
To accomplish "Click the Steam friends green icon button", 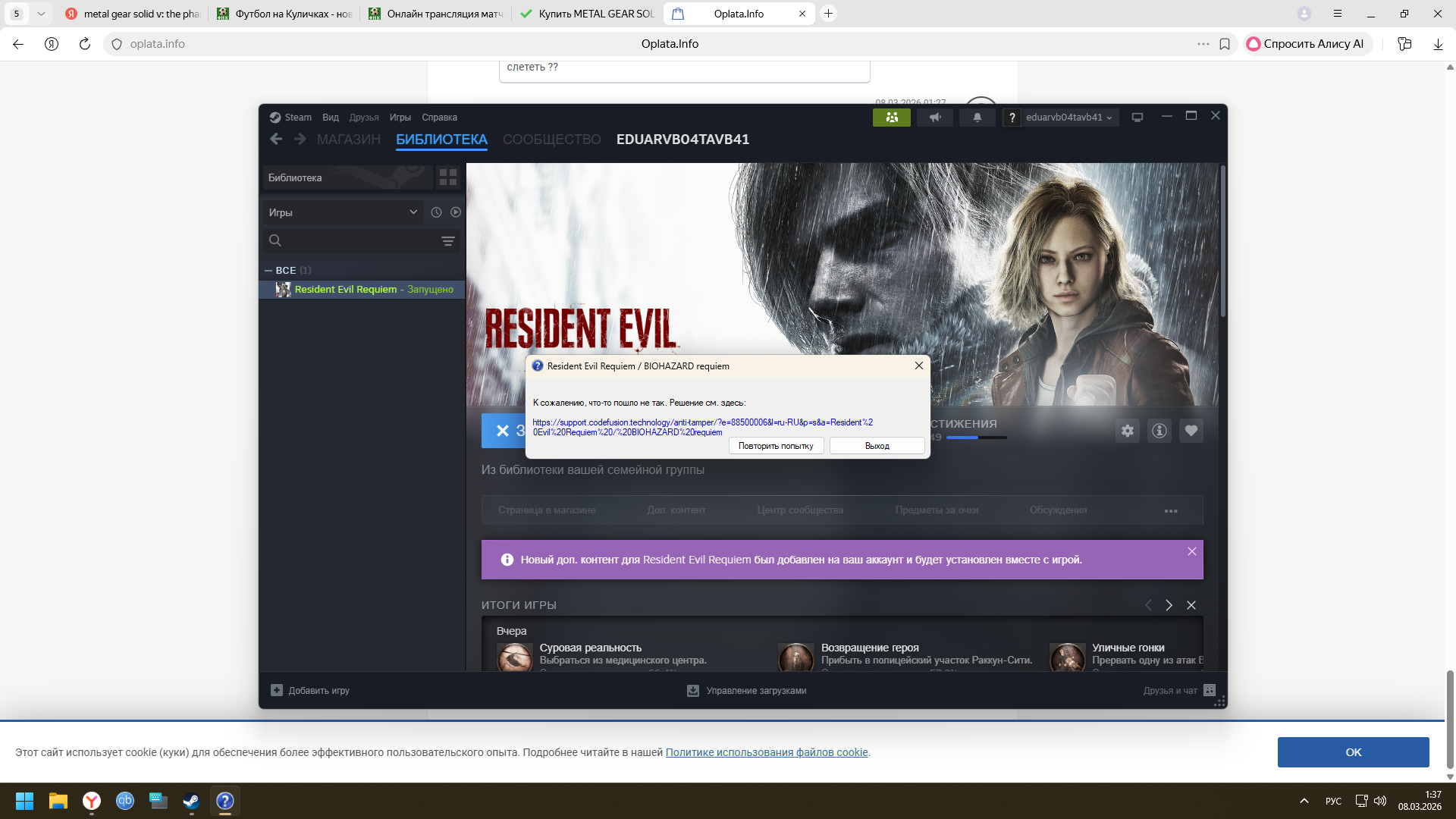I will (891, 118).
